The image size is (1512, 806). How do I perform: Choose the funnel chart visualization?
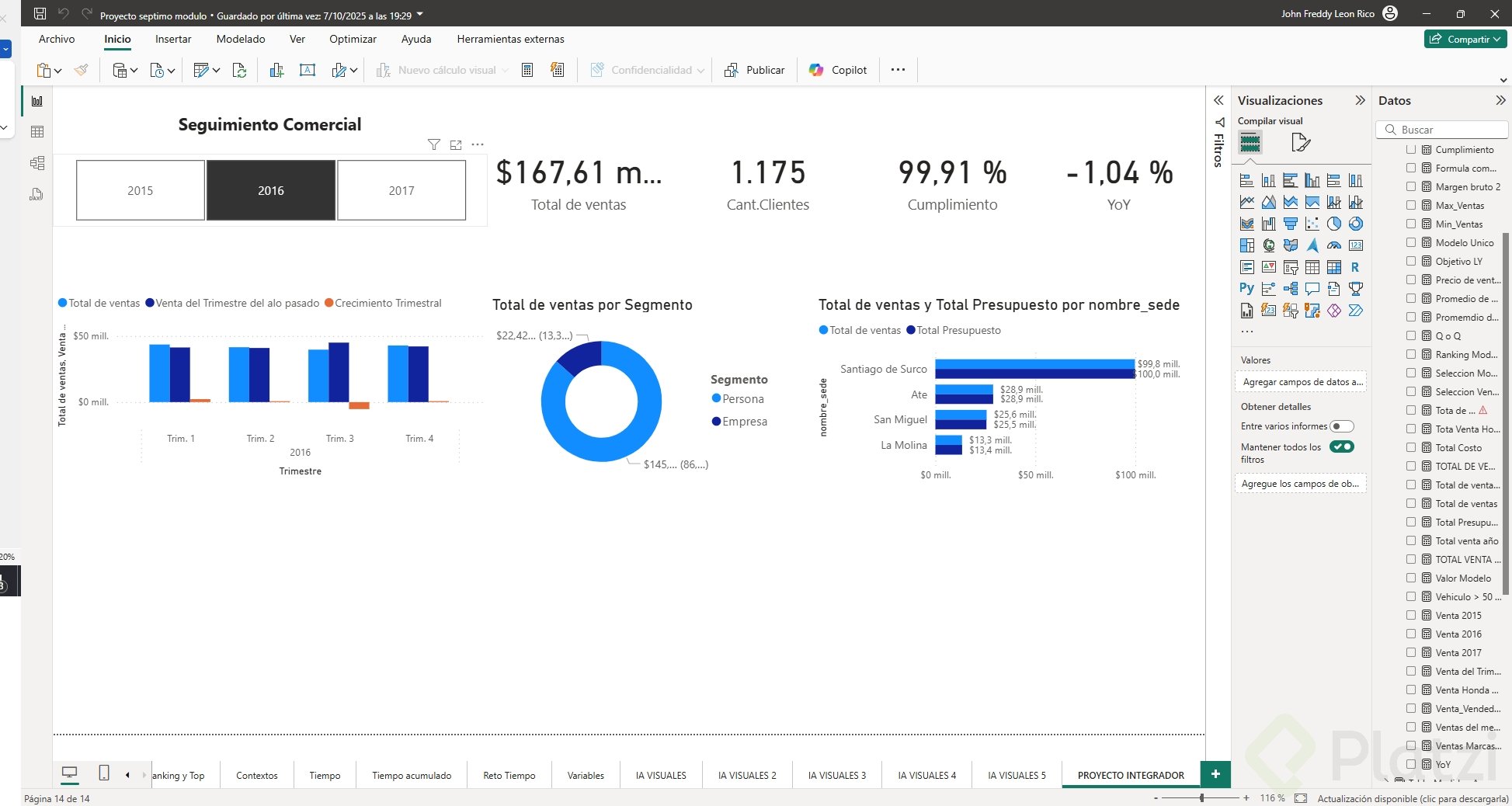coord(1290,224)
